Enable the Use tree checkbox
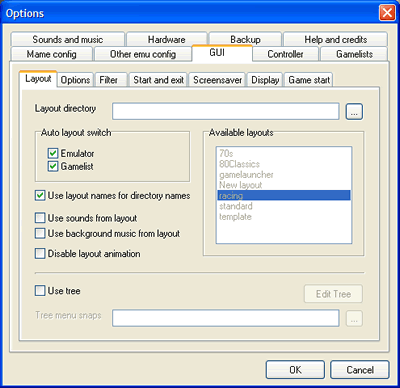The width and height of the screenshot is (400, 388). [40, 291]
